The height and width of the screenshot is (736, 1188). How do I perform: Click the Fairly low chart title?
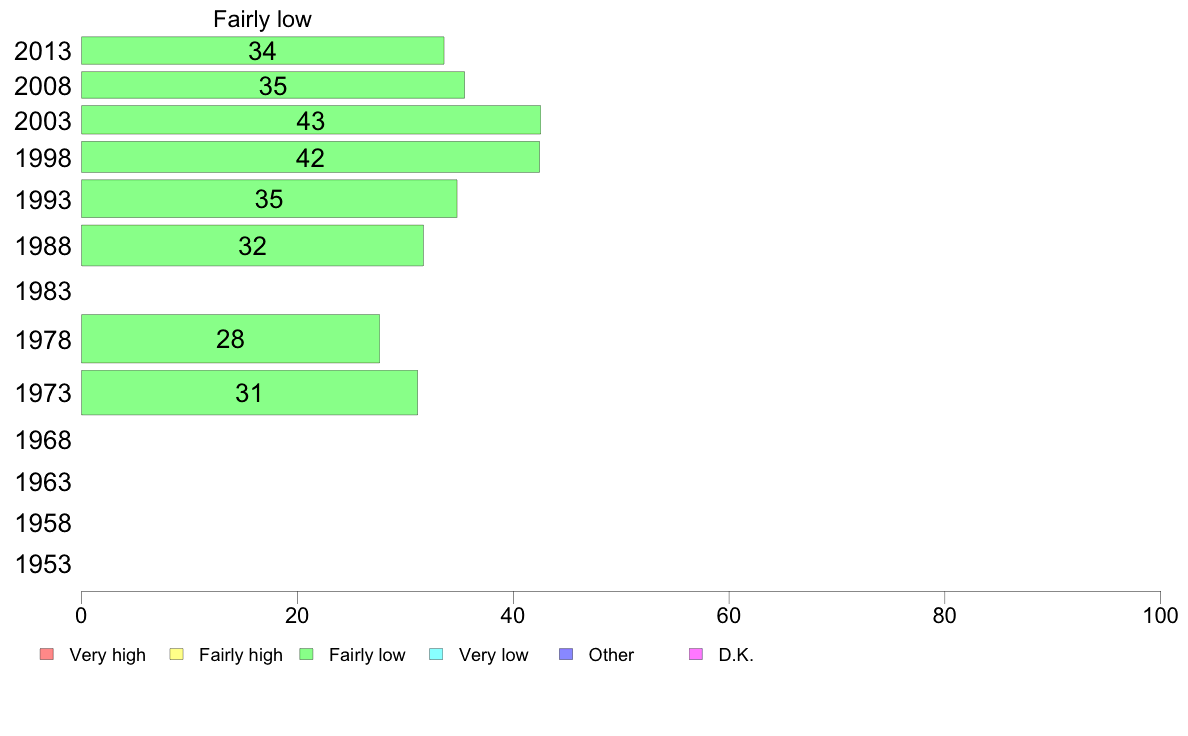pos(262,19)
